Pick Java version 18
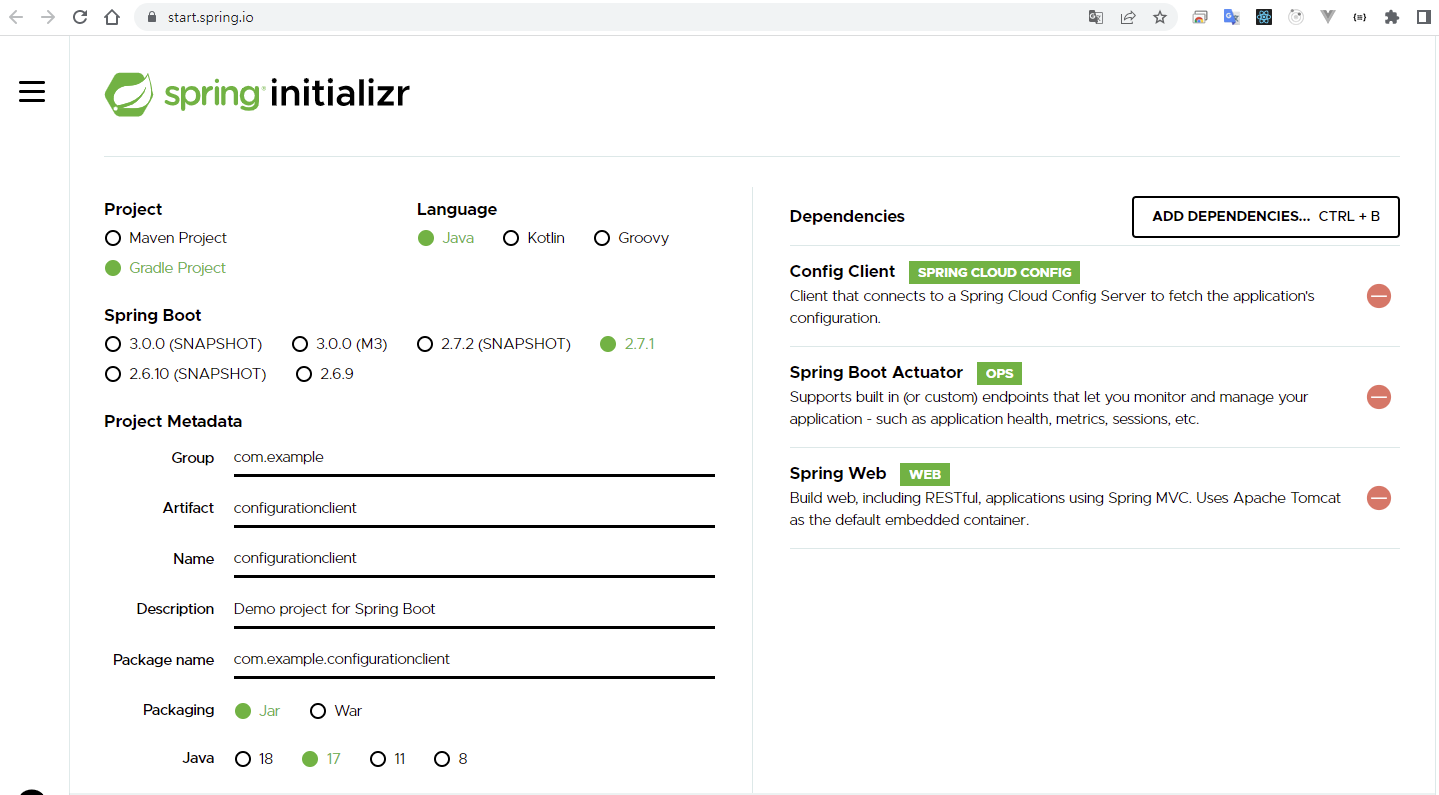Viewport: 1439px width, 795px height. (x=254, y=759)
